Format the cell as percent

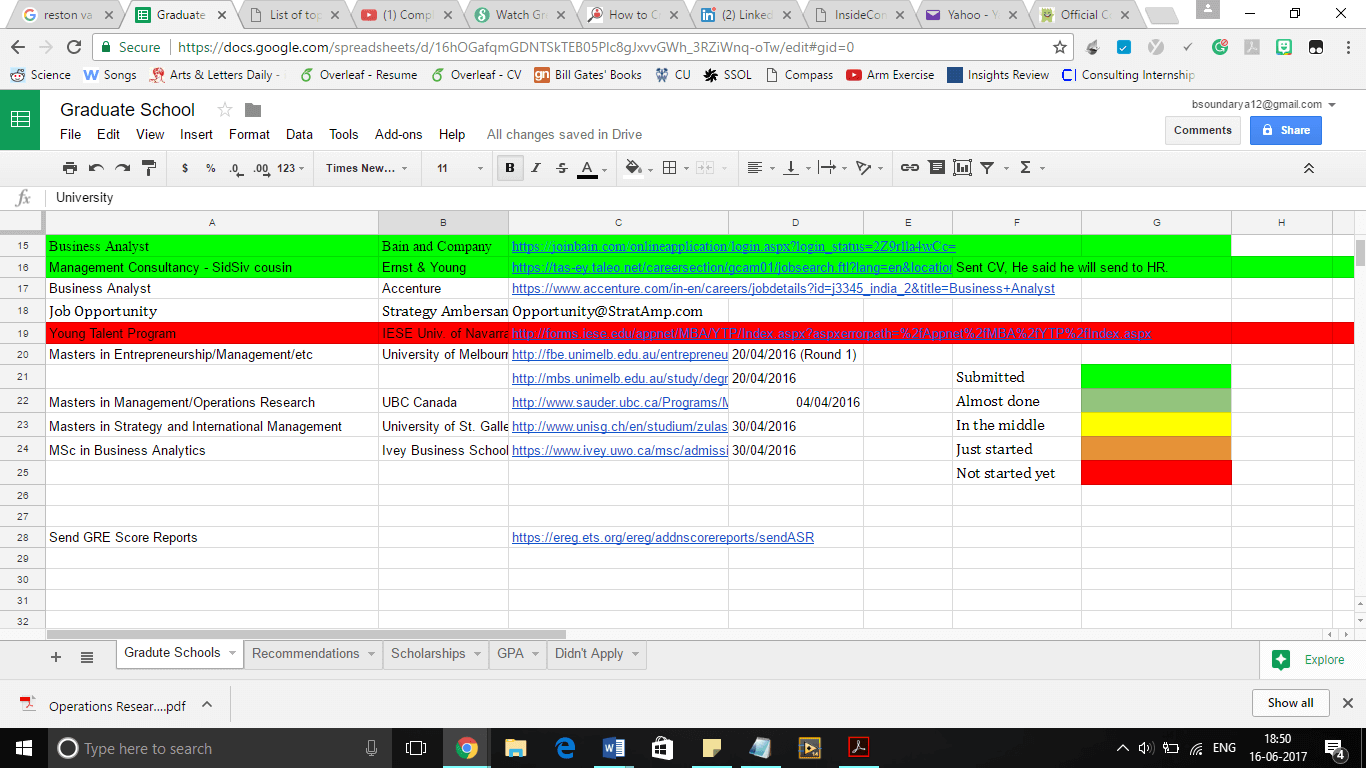click(210, 168)
